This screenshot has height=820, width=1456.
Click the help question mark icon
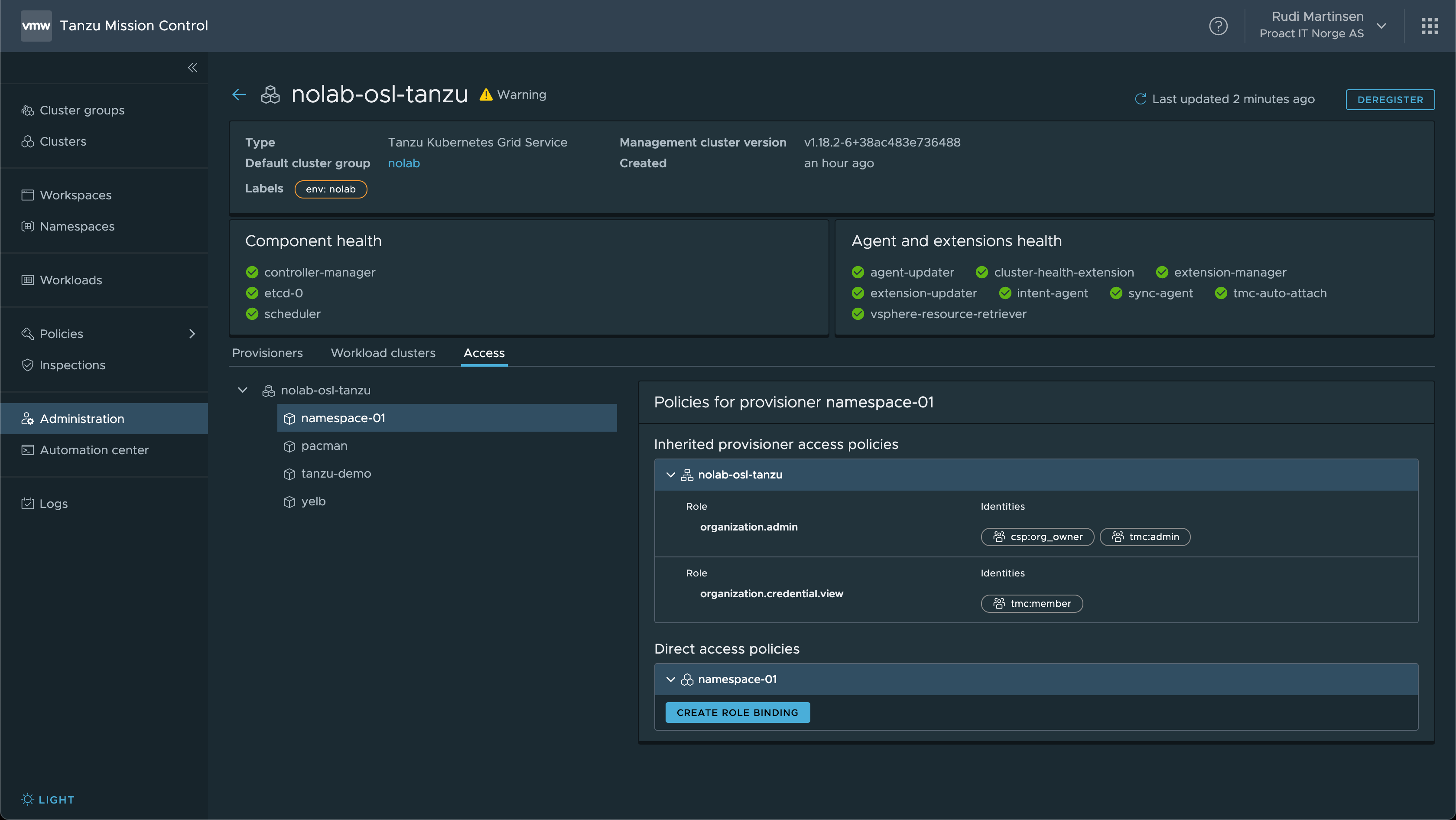[x=1218, y=25]
